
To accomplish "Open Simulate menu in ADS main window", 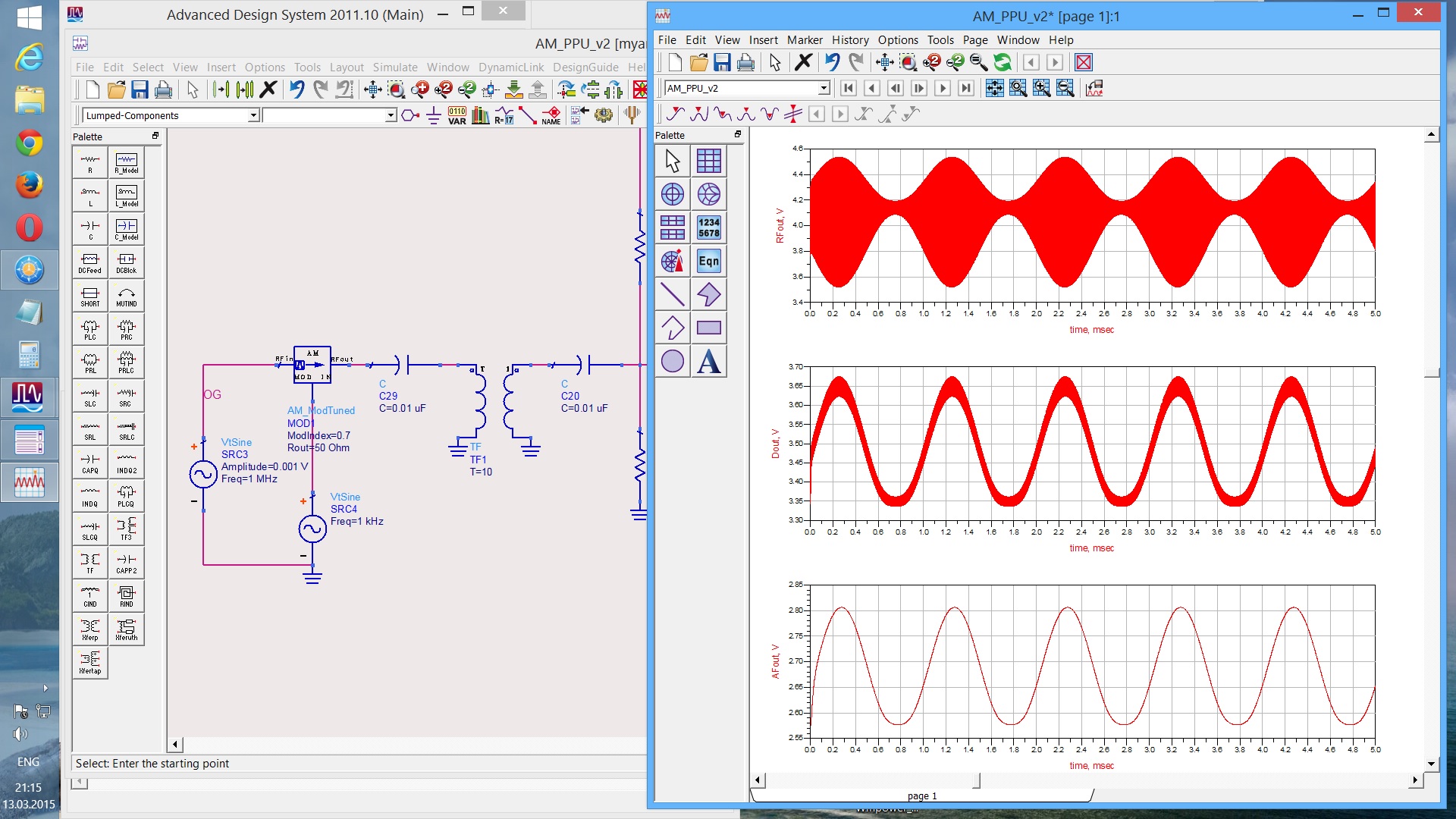I will (395, 67).
